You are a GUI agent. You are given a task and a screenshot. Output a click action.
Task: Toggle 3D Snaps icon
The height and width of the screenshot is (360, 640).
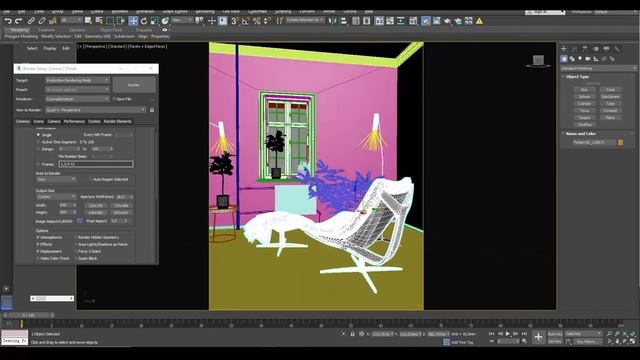235,21
